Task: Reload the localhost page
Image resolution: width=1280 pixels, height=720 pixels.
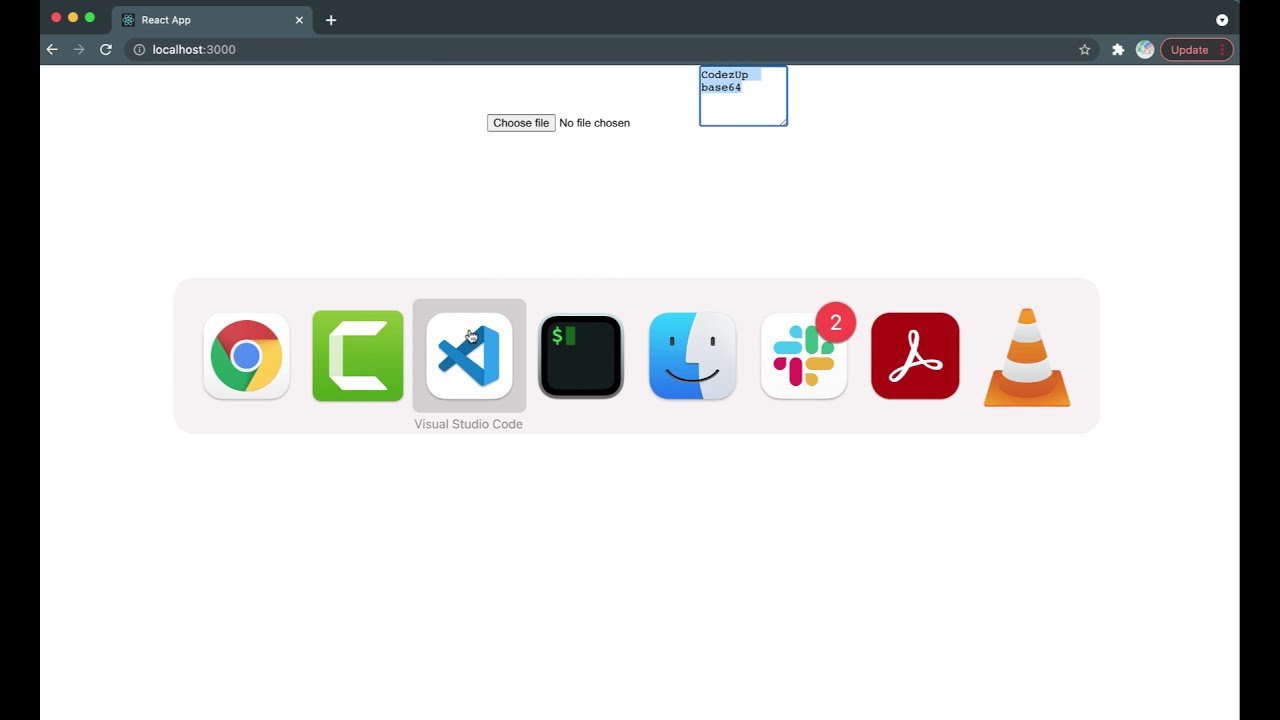Action: pos(106,49)
